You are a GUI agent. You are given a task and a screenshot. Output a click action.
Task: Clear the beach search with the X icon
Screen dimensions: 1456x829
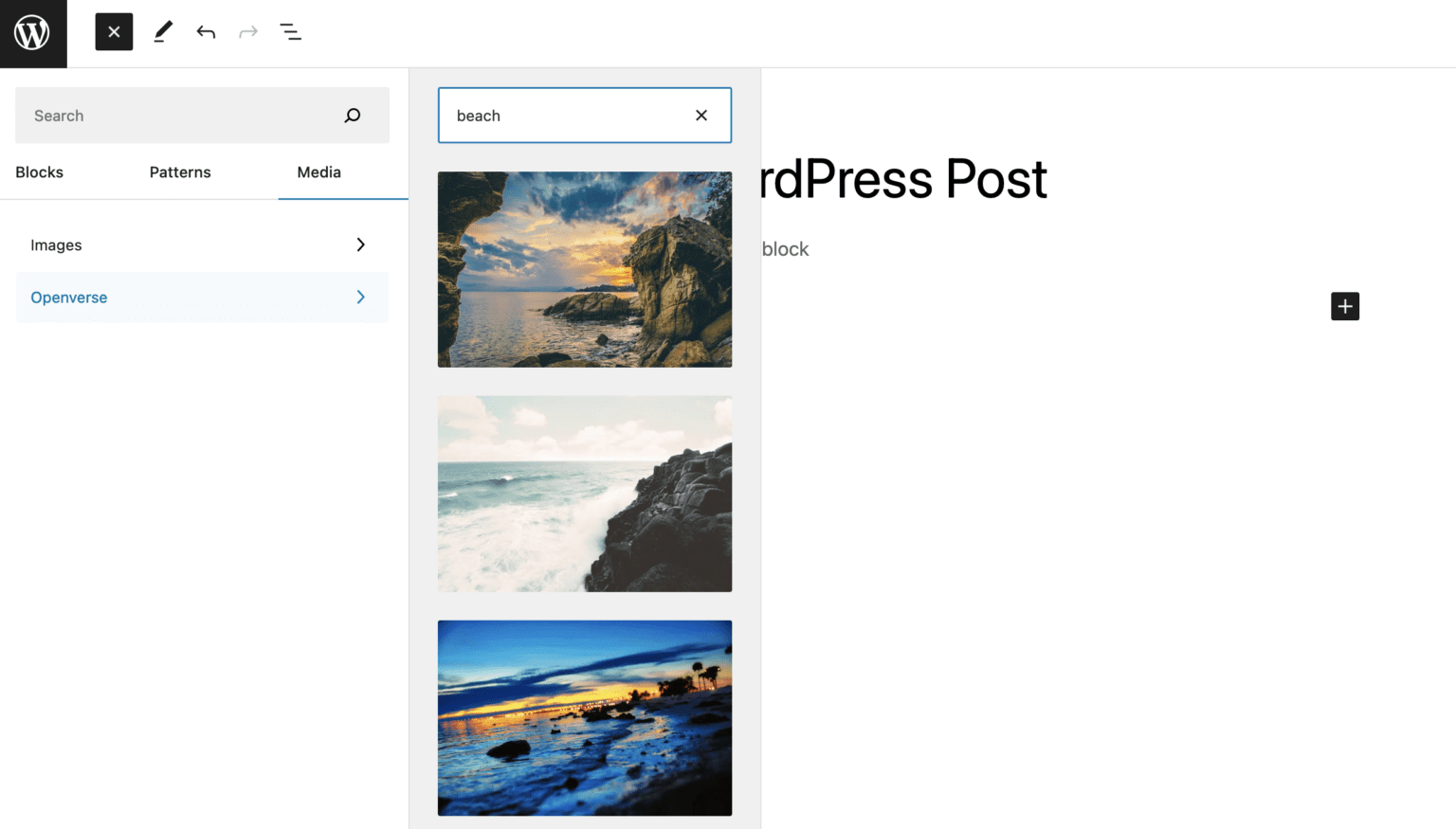(x=701, y=115)
